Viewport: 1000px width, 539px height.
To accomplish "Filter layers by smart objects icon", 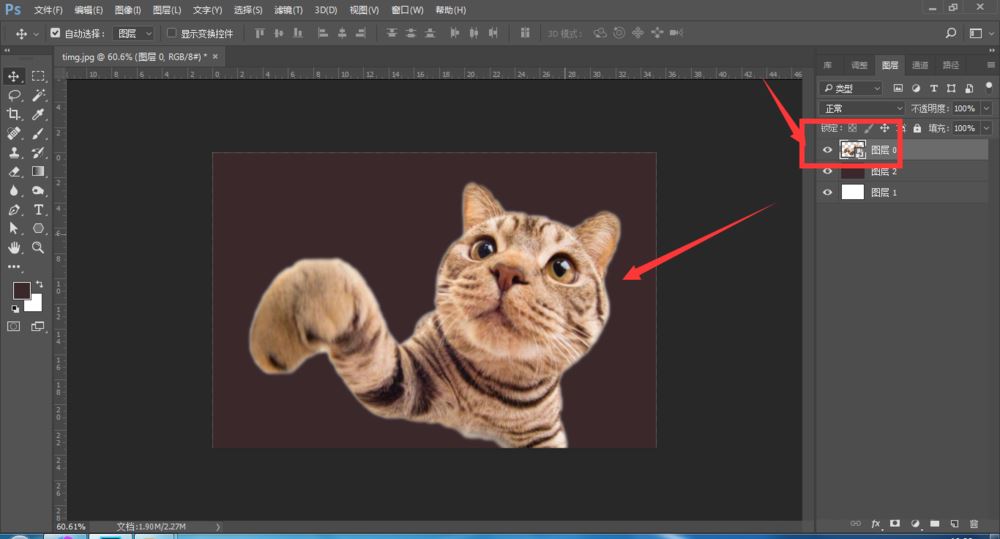I will [969, 88].
